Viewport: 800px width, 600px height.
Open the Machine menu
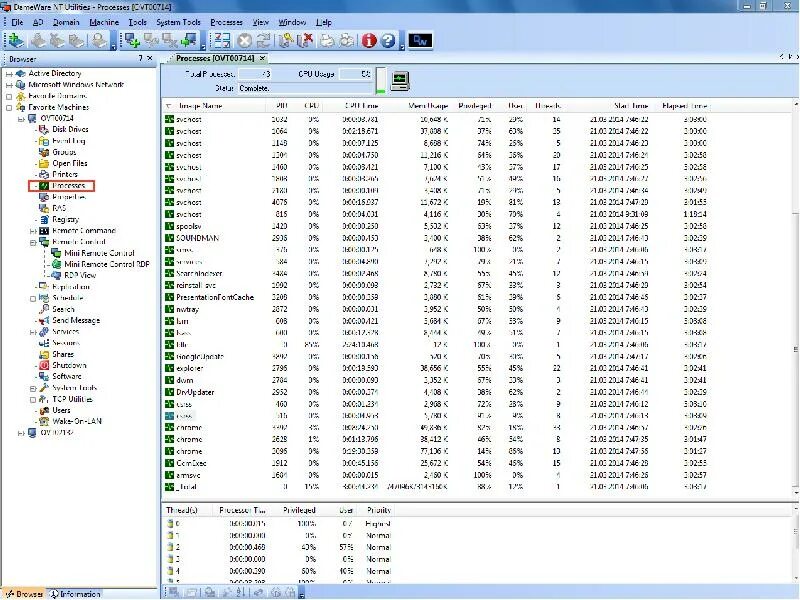[x=104, y=22]
